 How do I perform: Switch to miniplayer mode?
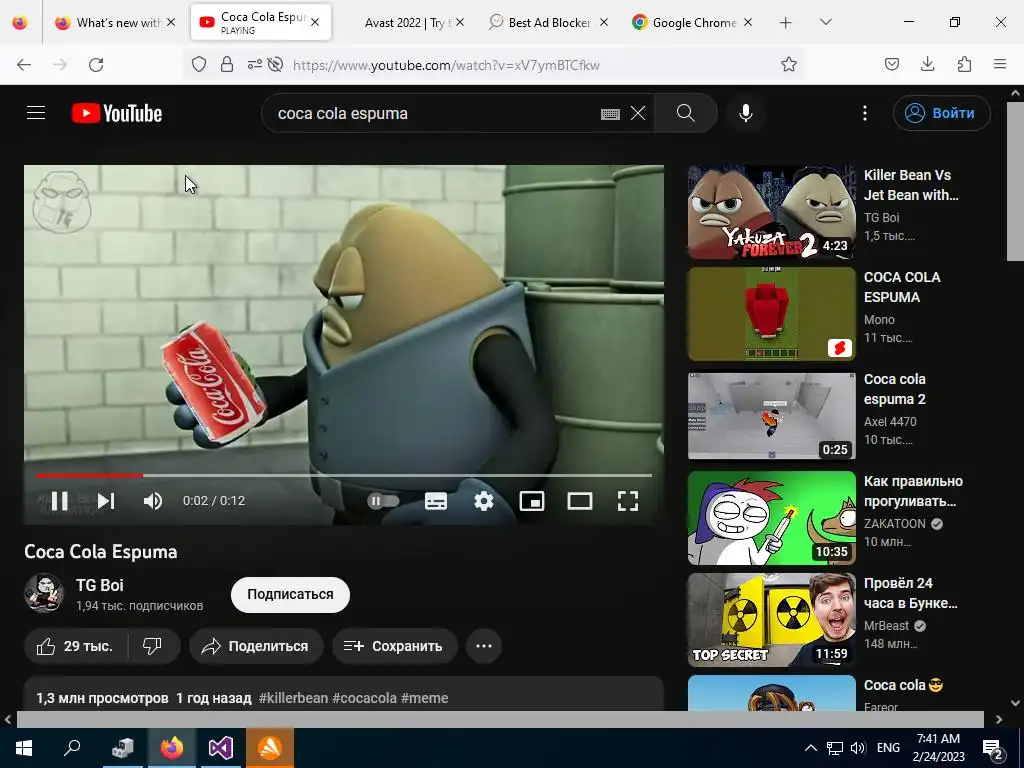[x=532, y=501]
